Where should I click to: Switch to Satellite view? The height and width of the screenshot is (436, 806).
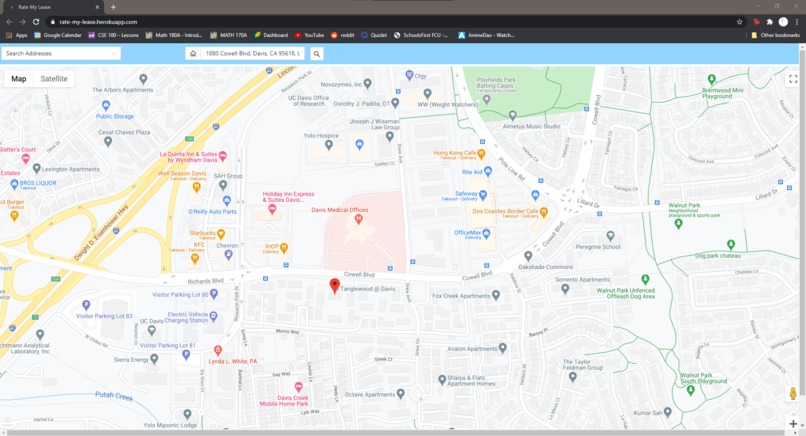(54, 79)
